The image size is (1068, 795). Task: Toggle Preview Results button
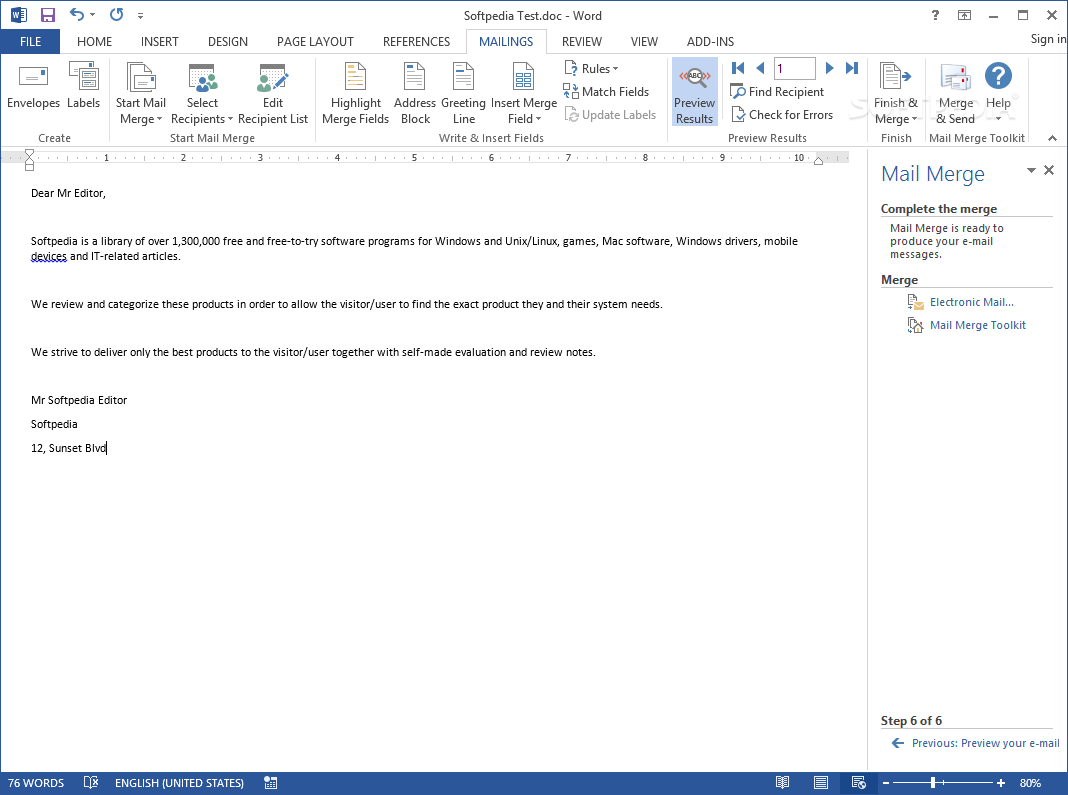pos(694,92)
